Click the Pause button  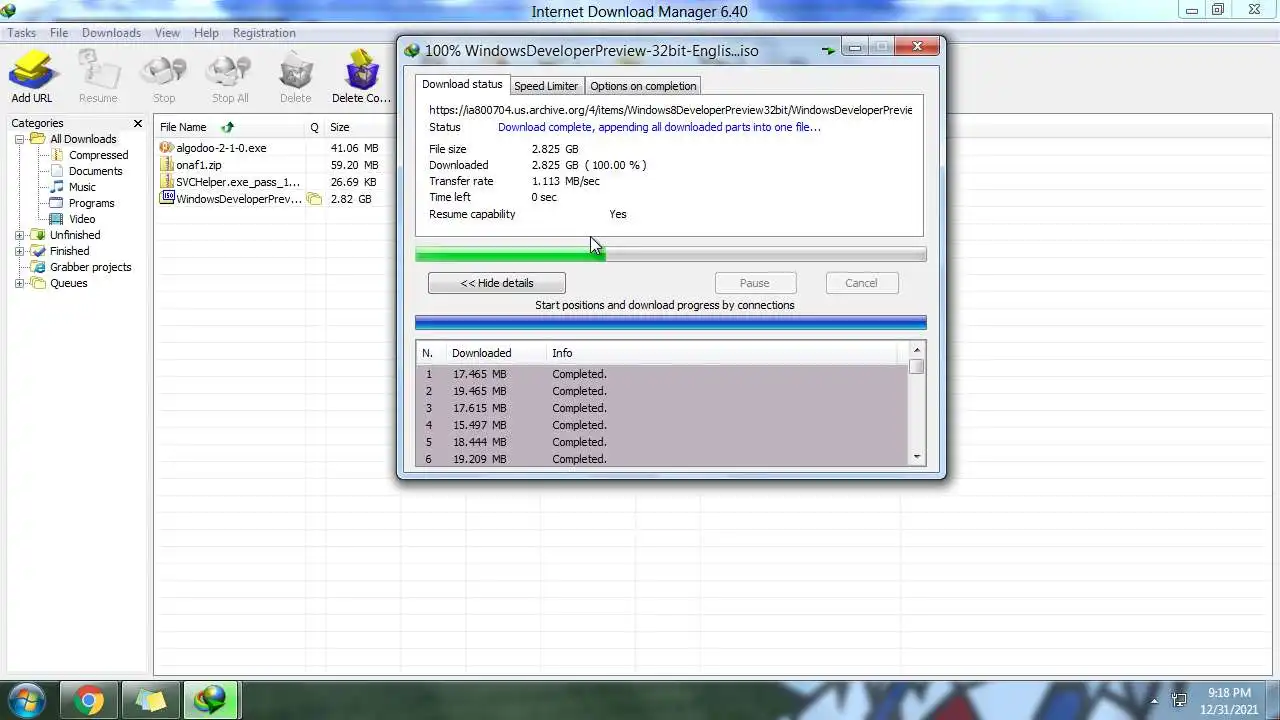[754, 283]
